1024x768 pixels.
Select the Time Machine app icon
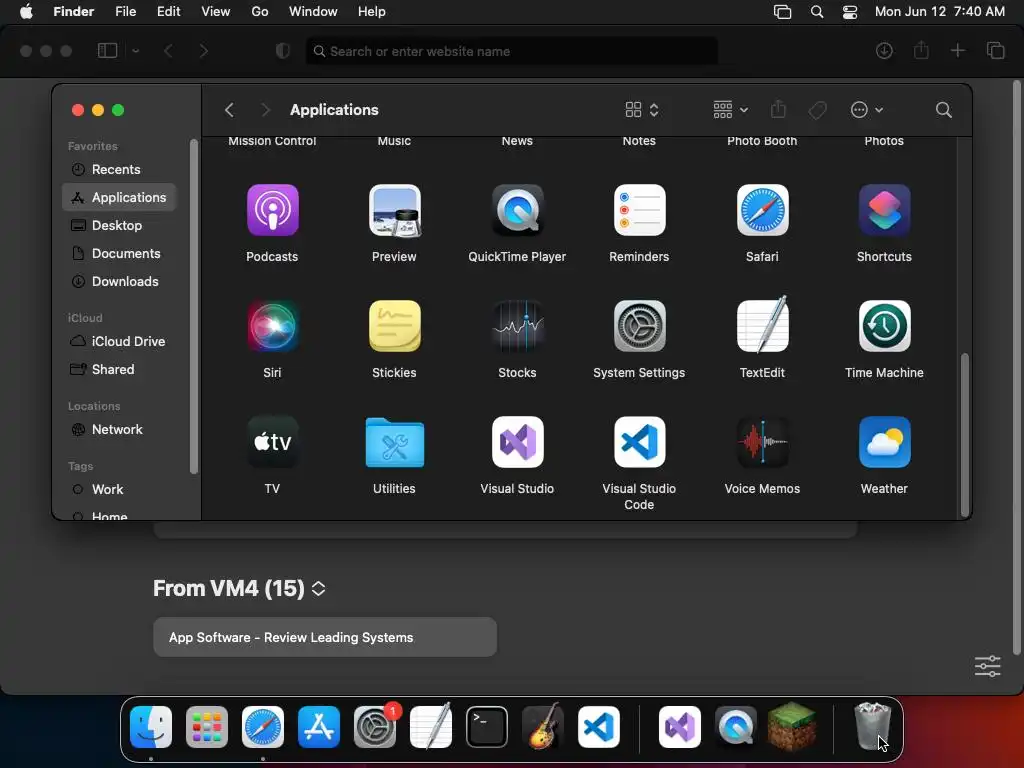tap(884, 326)
